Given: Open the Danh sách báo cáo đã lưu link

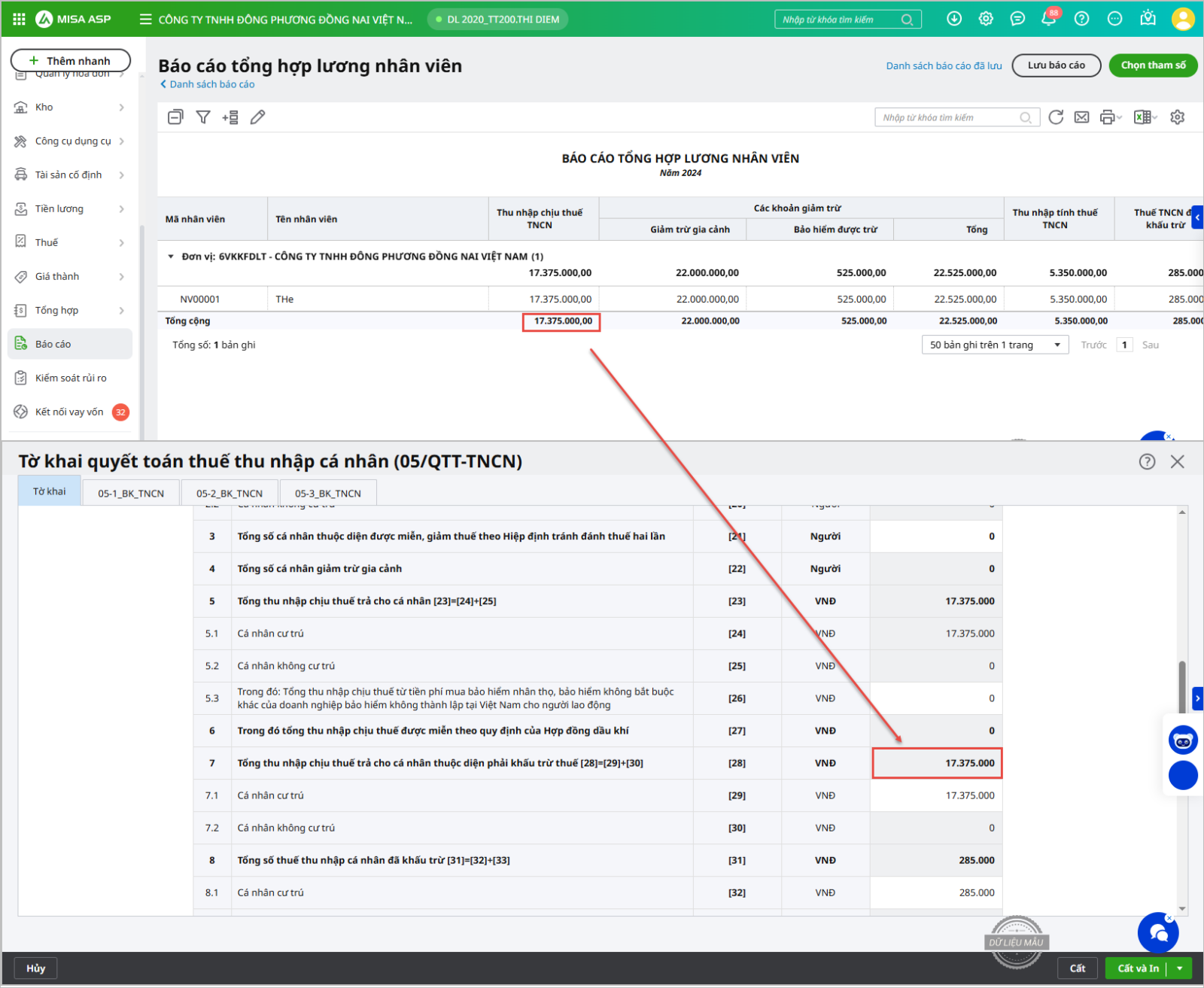Looking at the screenshot, I should (944, 65).
